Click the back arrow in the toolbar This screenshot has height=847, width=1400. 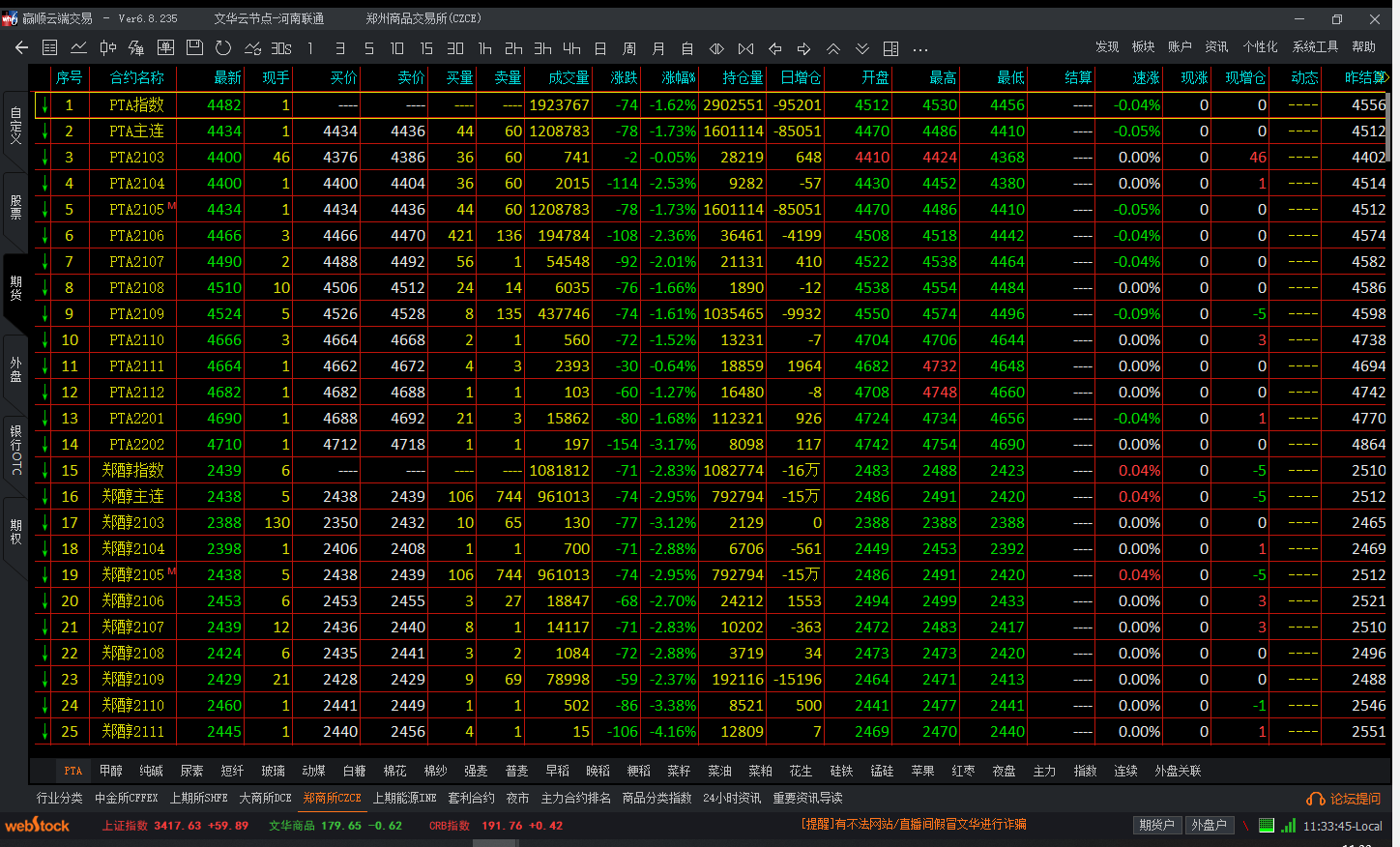[x=21, y=47]
